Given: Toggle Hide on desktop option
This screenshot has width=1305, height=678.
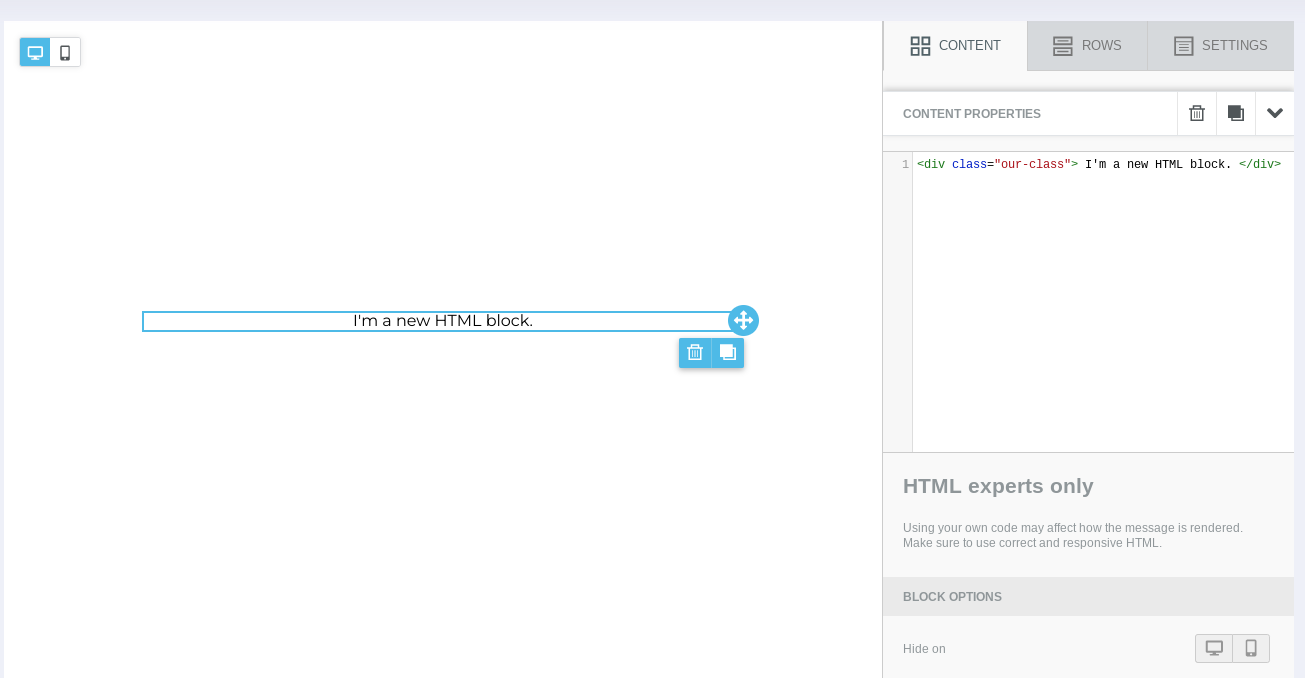Looking at the screenshot, I should [1214, 648].
